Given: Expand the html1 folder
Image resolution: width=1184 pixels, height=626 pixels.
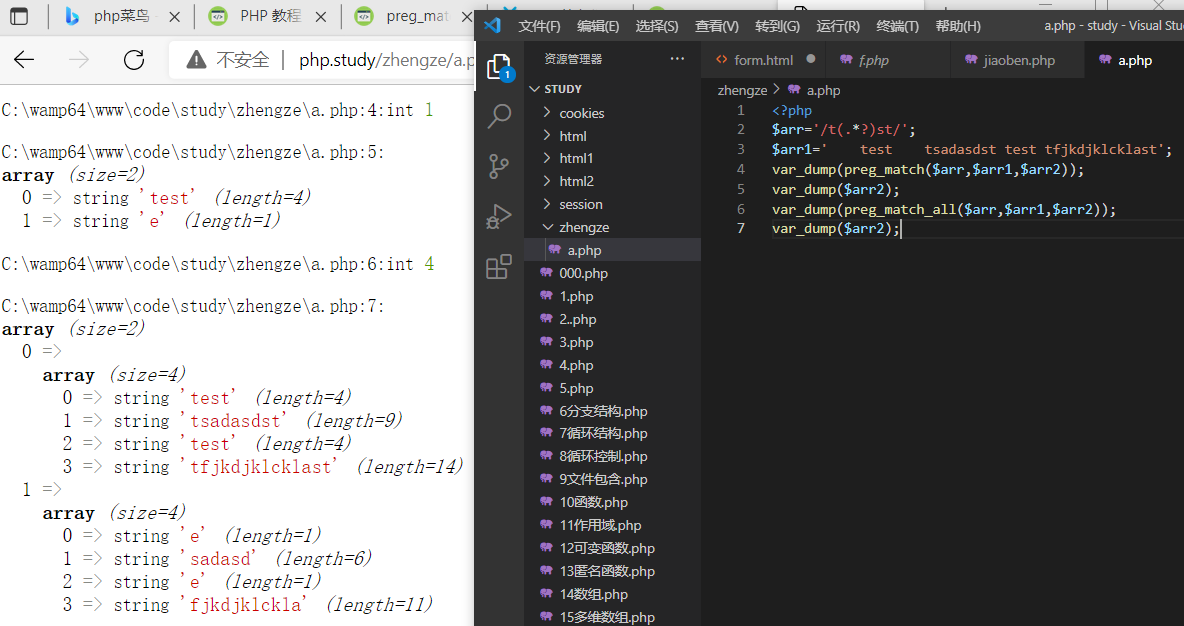Looking at the screenshot, I should tap(612, 159).
